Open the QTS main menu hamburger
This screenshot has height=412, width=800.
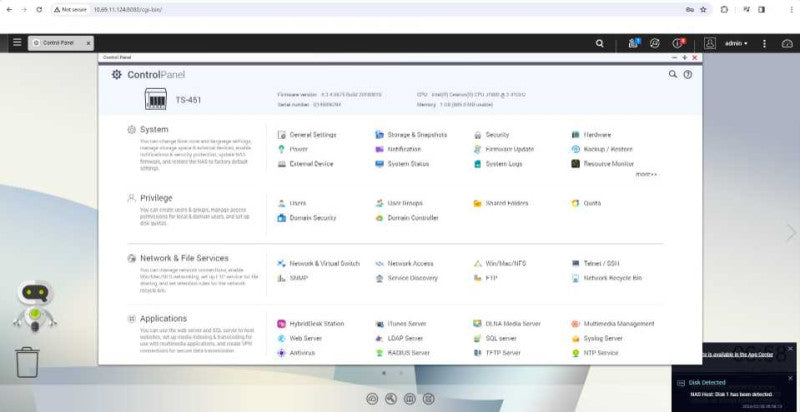(x=17, y=42)
